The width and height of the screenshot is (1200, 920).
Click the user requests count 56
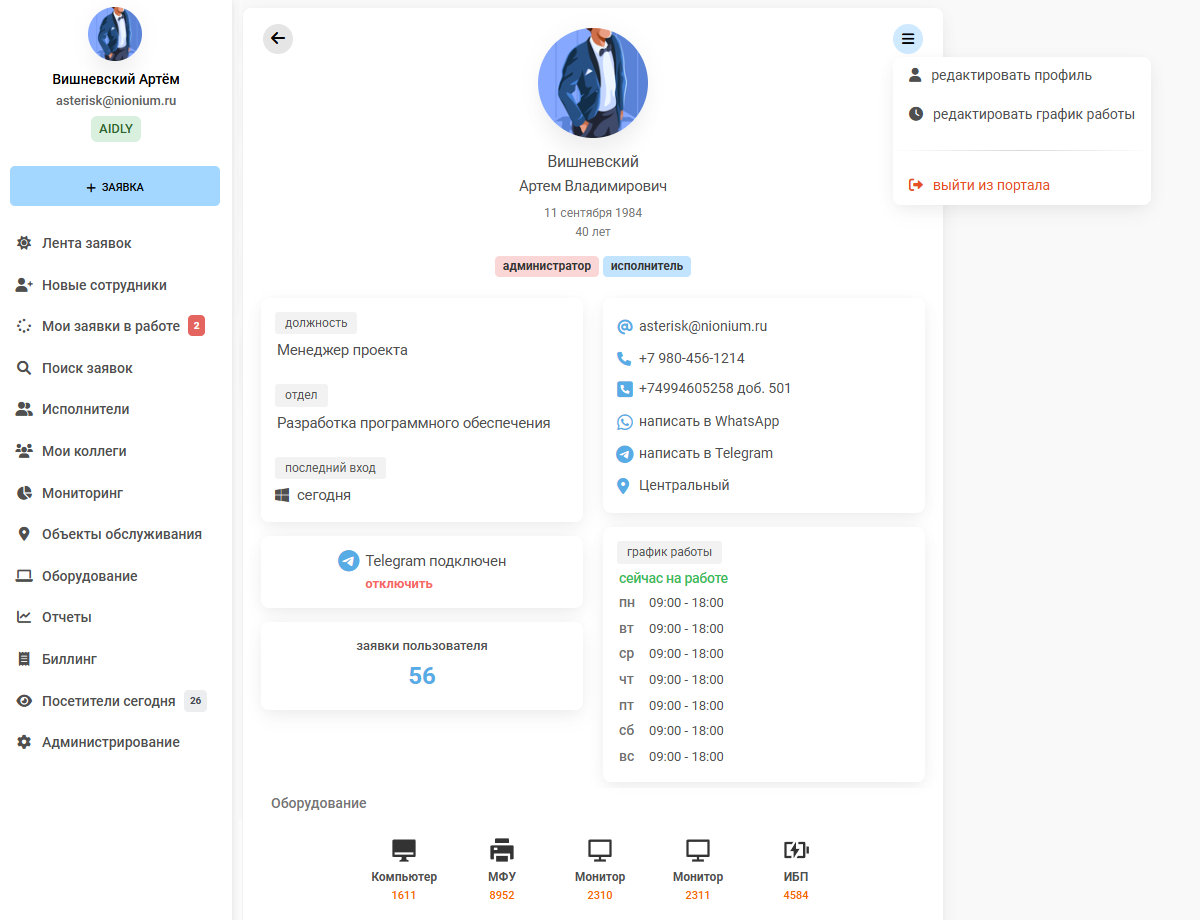pyautogui.click(x=422, y=676)
